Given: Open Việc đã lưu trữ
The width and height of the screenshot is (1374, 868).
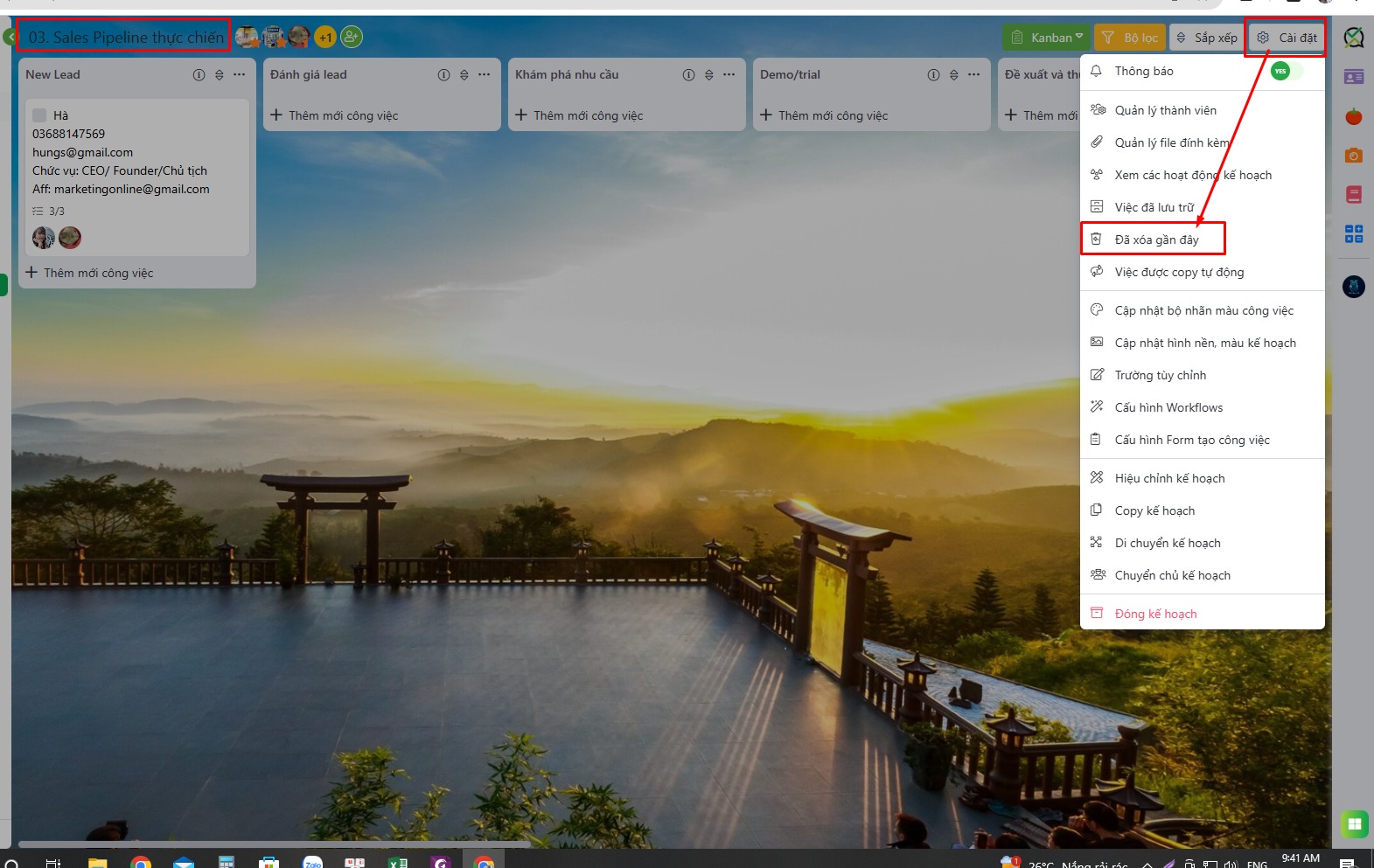Looking at the screenshot, I should (1203, 207).
